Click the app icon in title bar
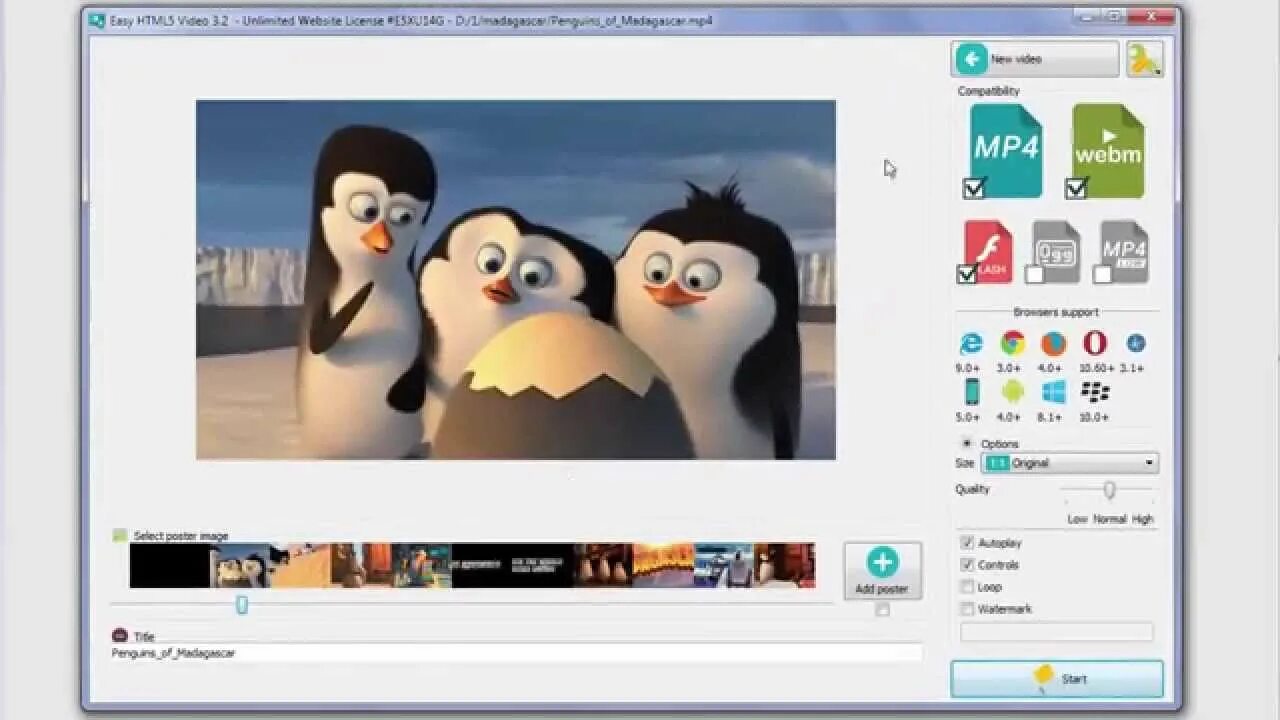 click(x=97, y=20)
